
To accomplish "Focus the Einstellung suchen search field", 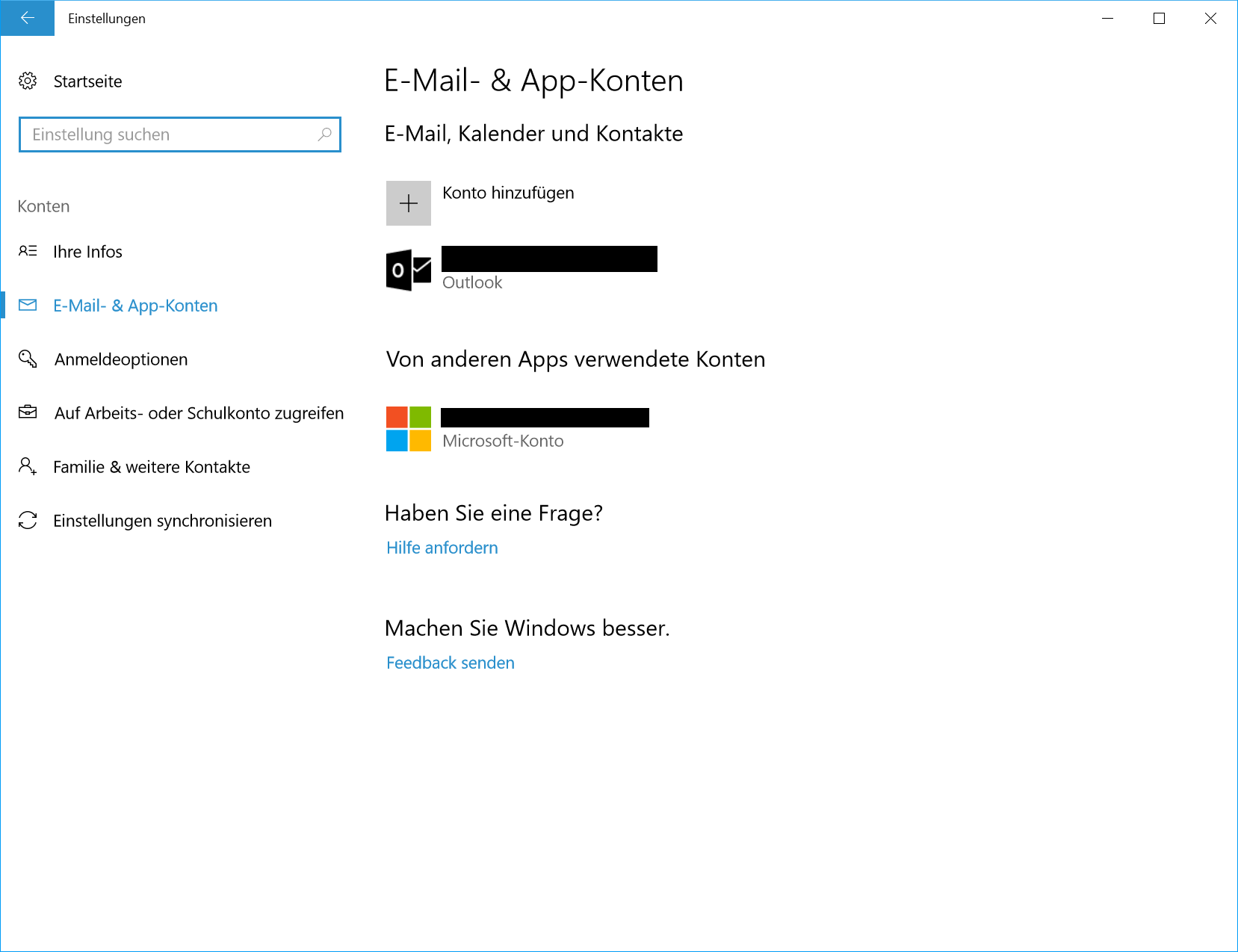I will [x=168, y=135].
